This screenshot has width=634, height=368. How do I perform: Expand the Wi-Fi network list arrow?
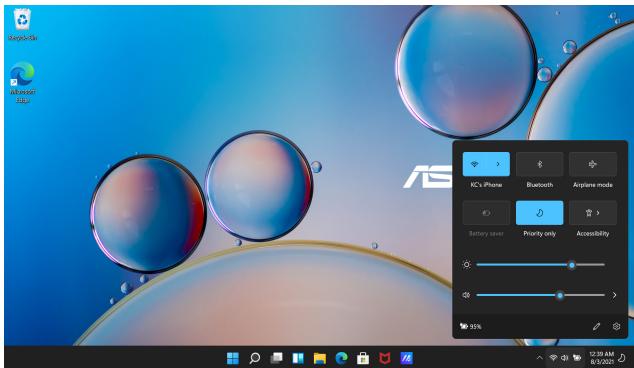(498, 164)
